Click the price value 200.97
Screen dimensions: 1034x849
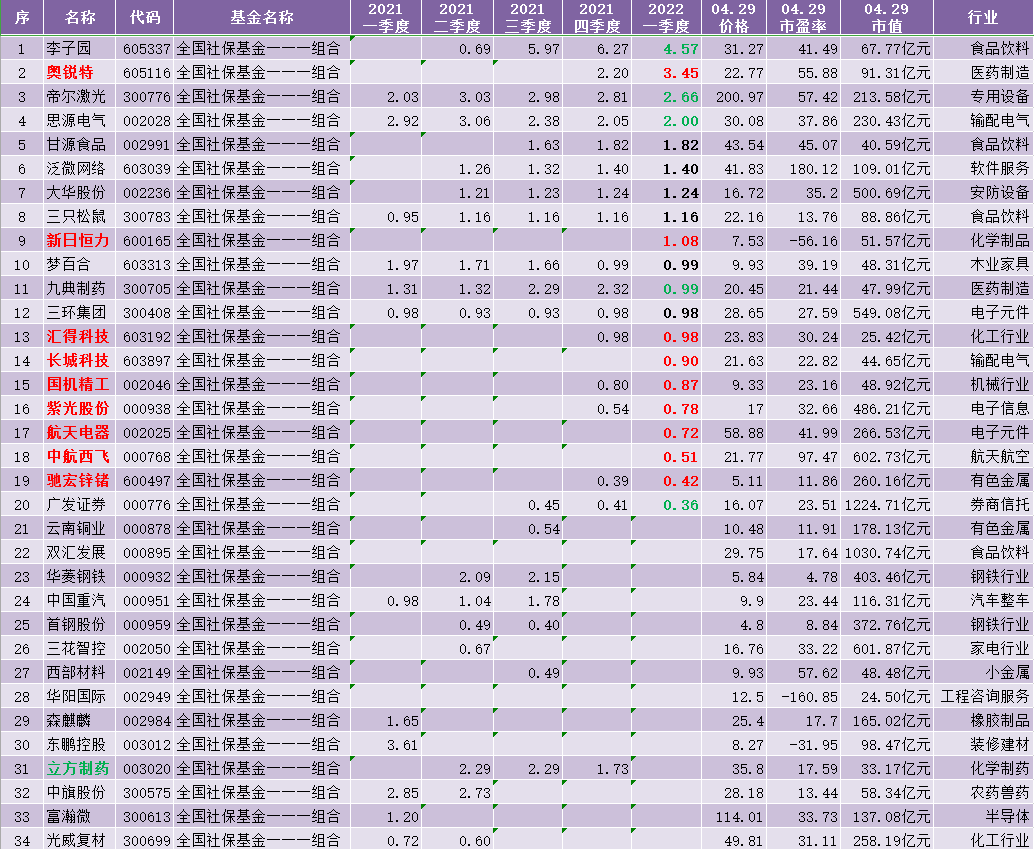click(740, 98)
